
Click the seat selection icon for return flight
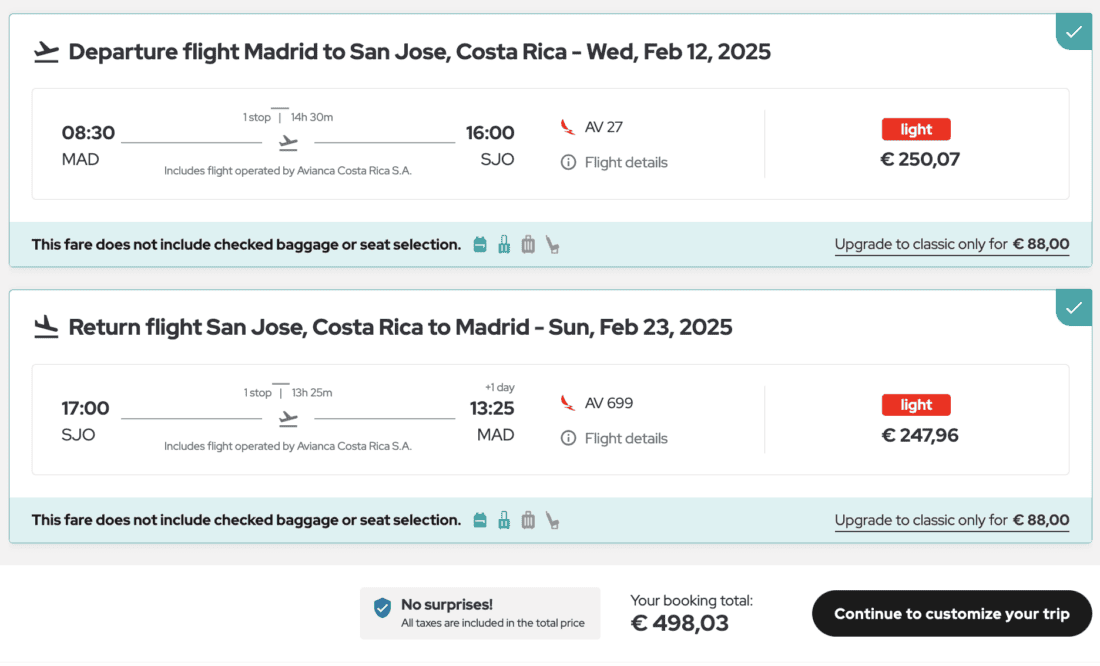click(552, 520)
